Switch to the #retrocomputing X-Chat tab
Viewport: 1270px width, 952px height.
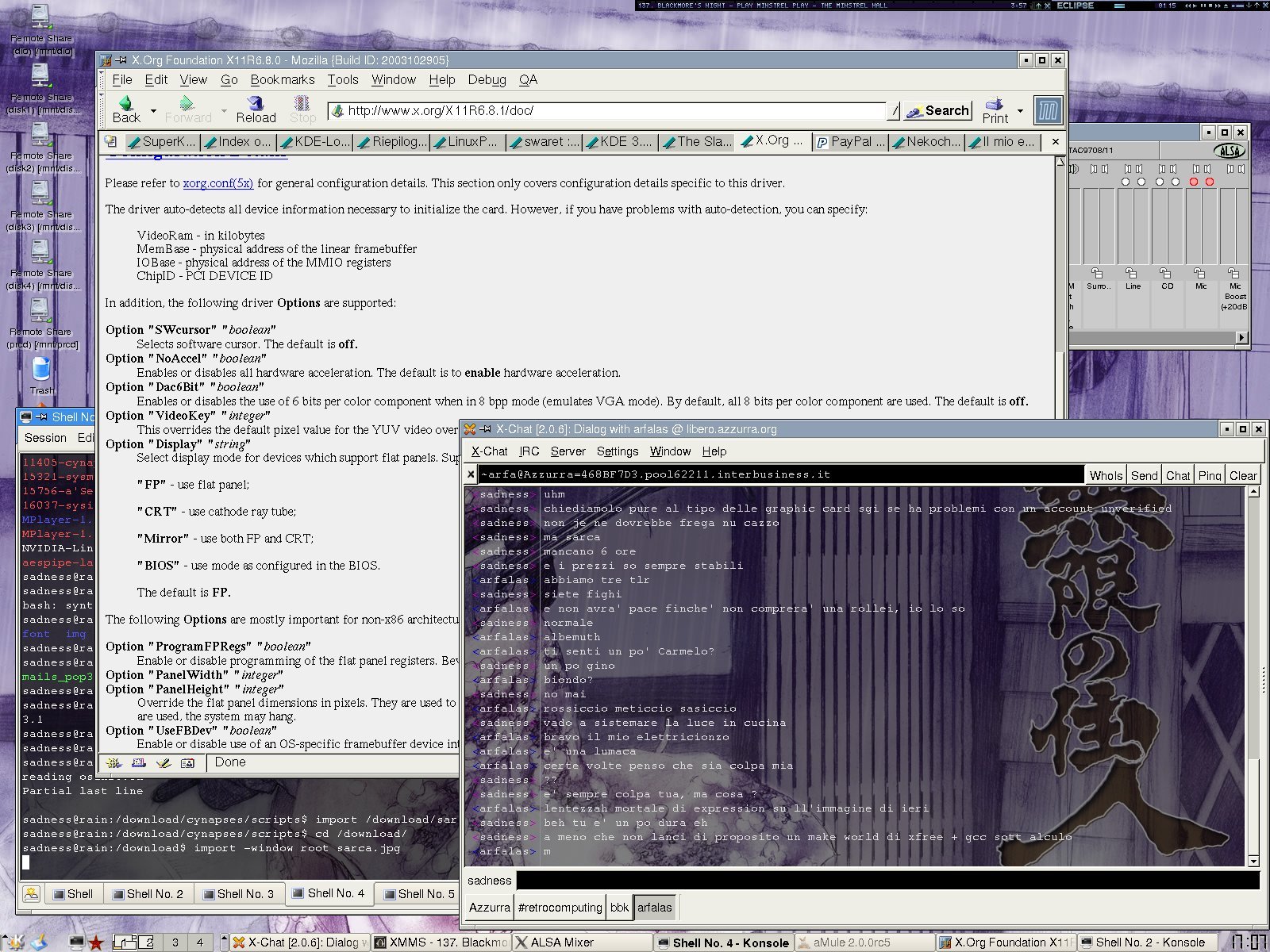pos(560,908)
